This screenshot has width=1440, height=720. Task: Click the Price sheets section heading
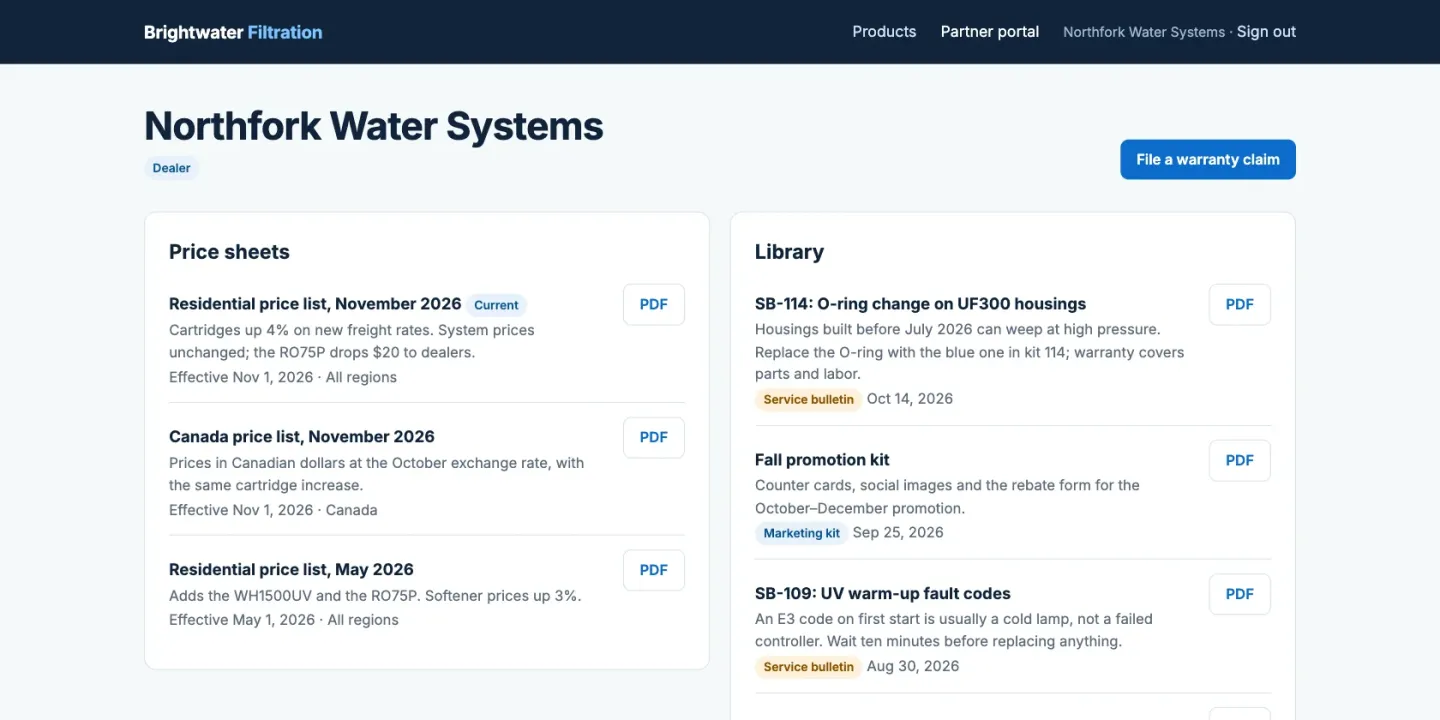229,252
